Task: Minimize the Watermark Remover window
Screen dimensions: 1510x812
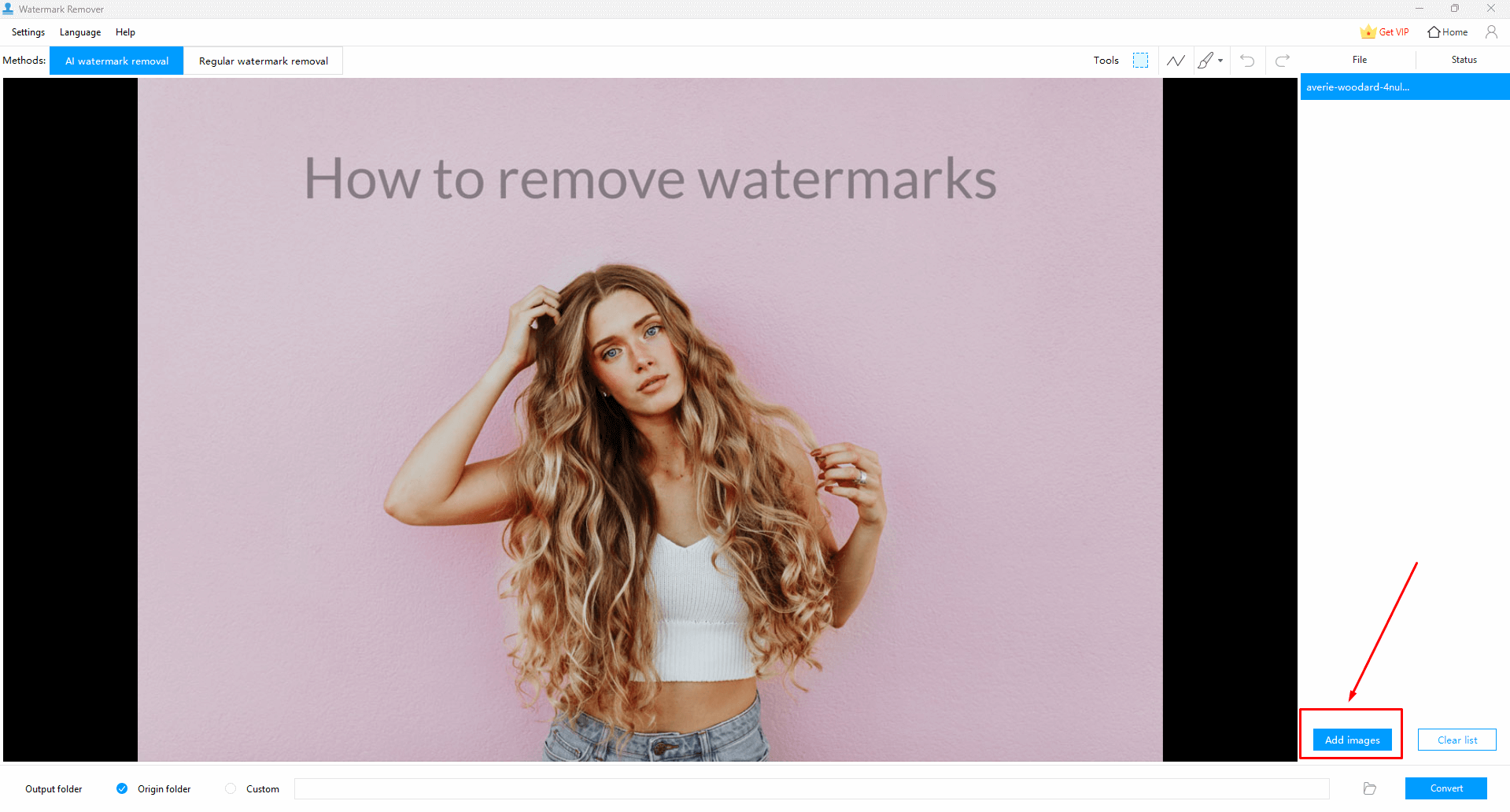Action: (x=1420, y=9)
